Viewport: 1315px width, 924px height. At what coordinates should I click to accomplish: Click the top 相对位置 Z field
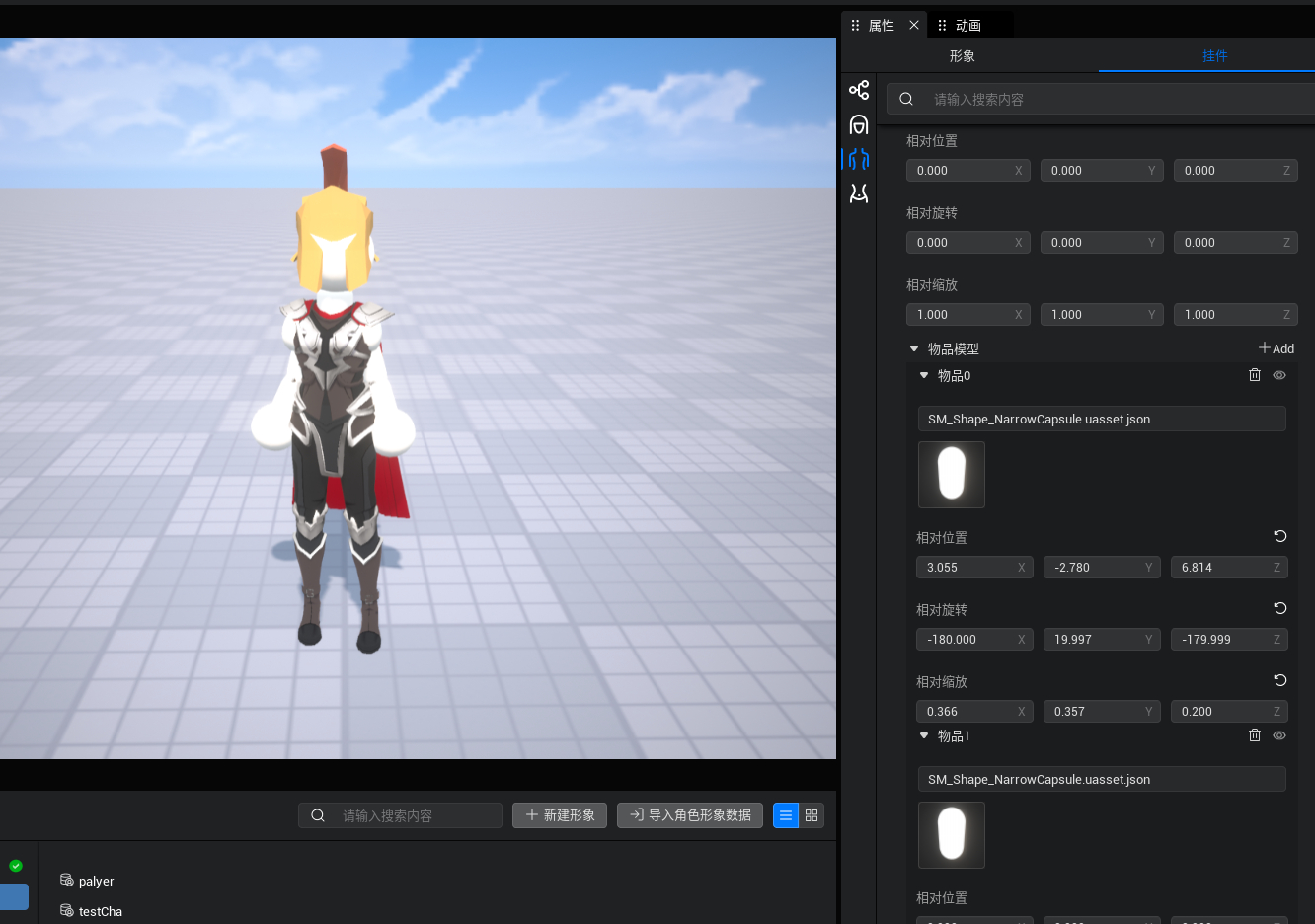[1235, 171]
